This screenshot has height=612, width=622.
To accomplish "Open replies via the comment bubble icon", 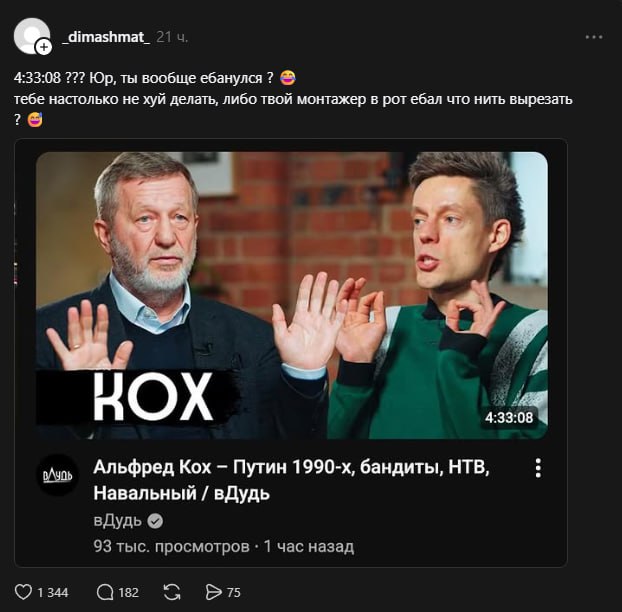I will [x=105, y=592].
